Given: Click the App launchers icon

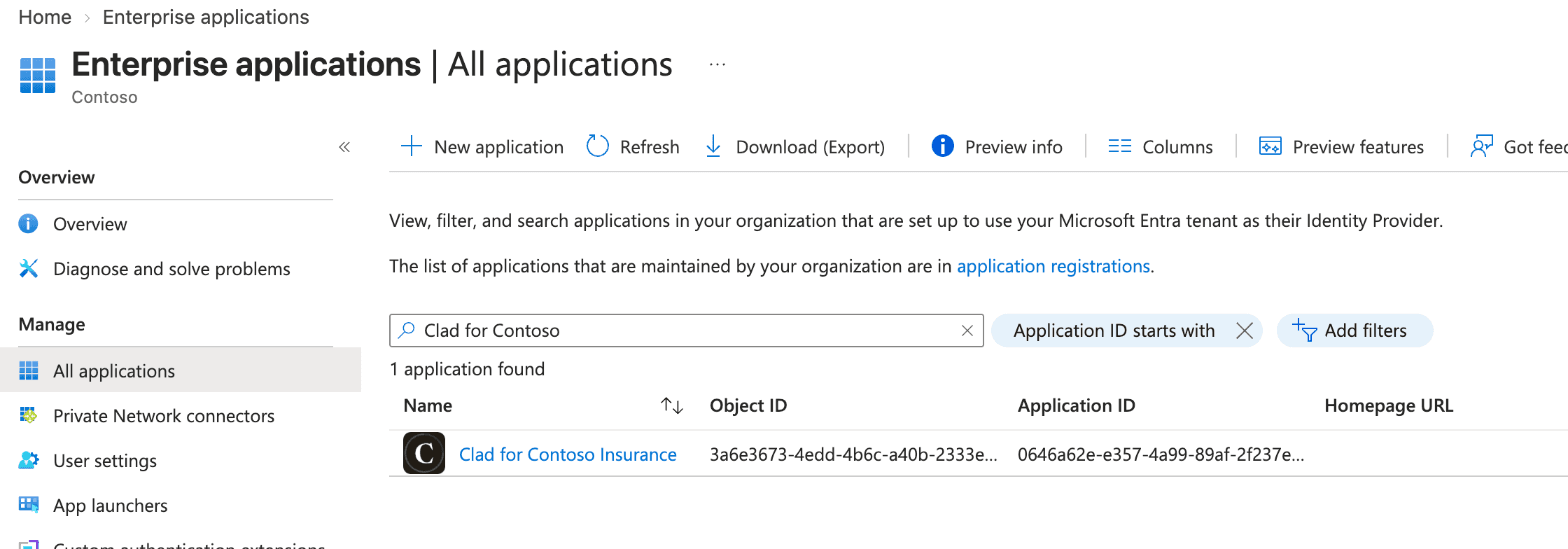Looking at the screenshot, I should pyautogui.click(x=29, y=506).
